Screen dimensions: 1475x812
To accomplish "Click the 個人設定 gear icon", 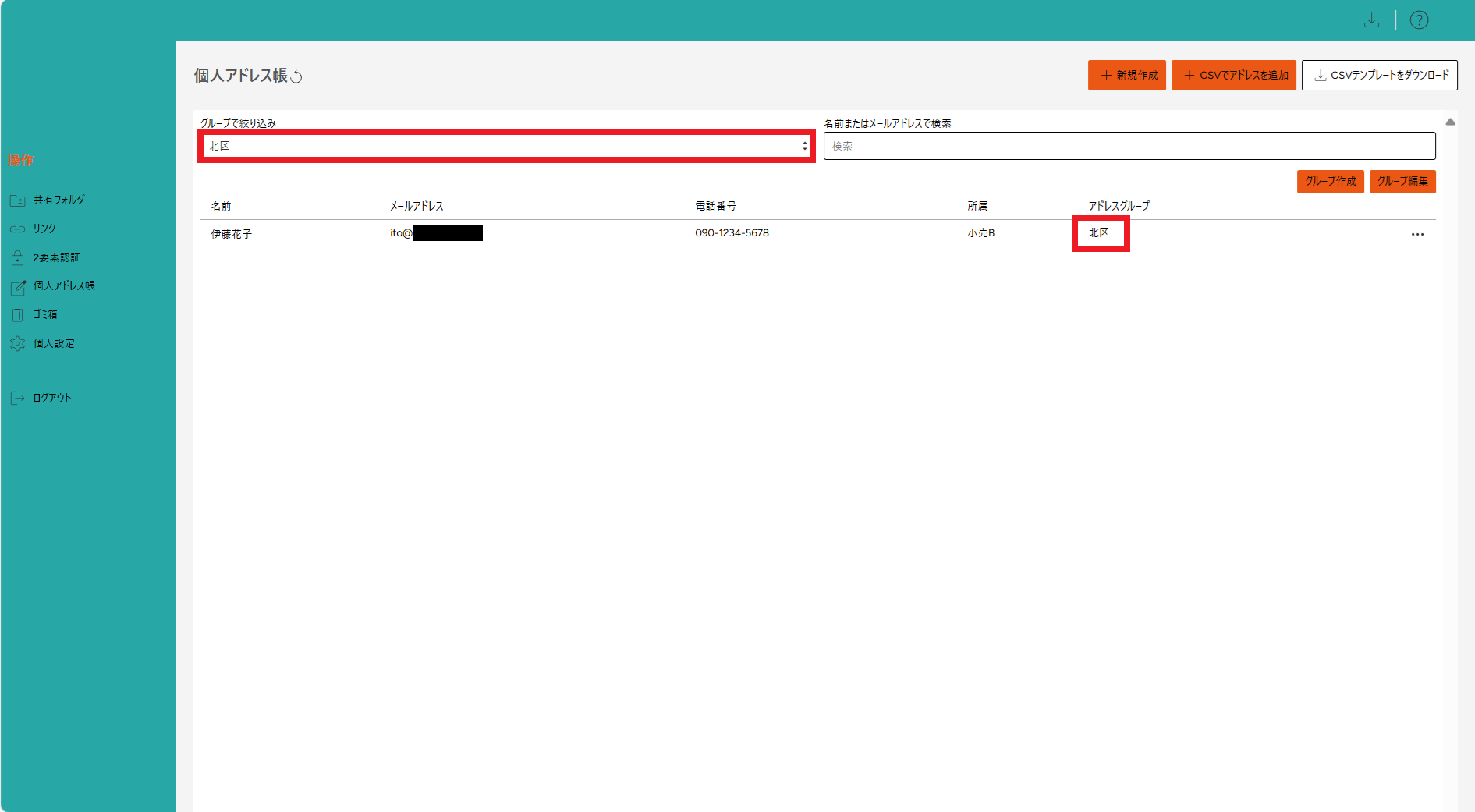I will tap(17, 343).
